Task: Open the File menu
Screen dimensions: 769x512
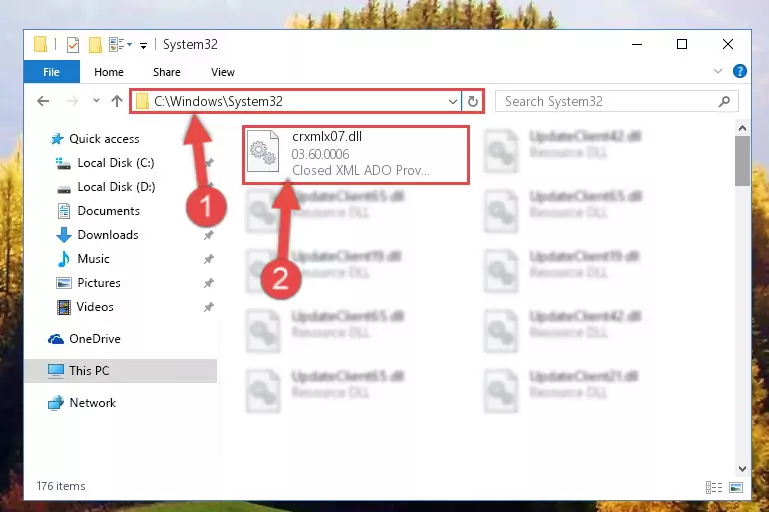Action: pyautogui.click(x=51, y=72)
